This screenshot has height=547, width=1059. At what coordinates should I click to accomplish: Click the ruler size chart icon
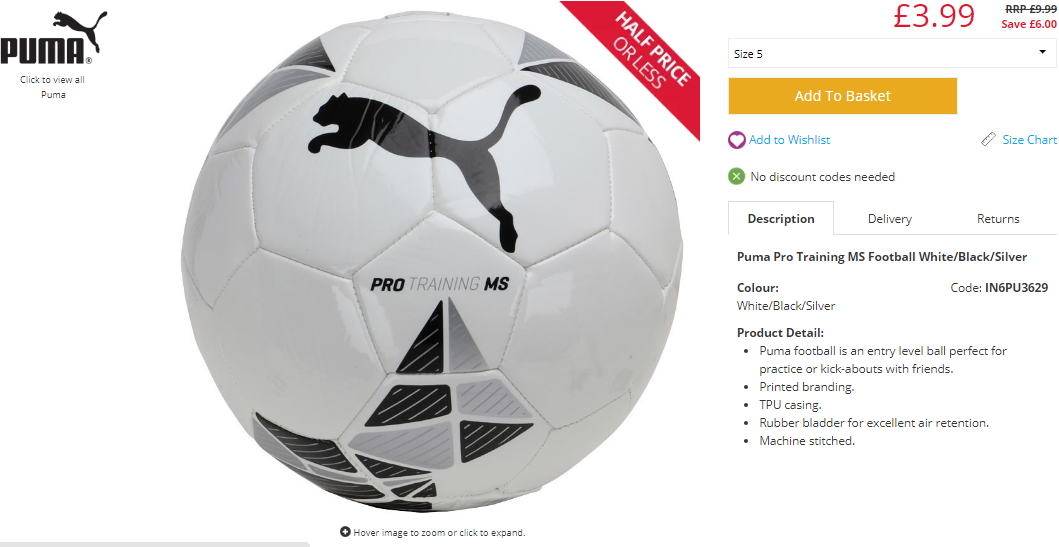(x=989, y=140)
